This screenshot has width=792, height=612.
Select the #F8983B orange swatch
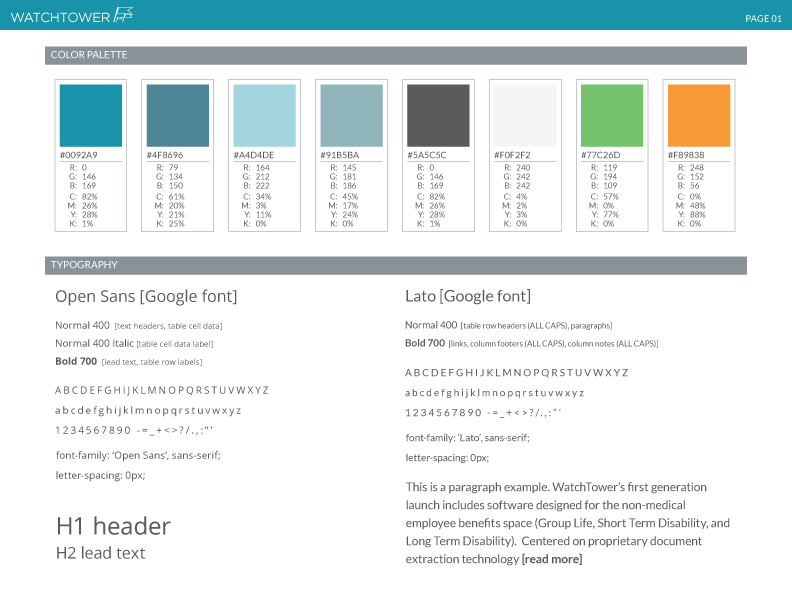[x=699, y=116]
